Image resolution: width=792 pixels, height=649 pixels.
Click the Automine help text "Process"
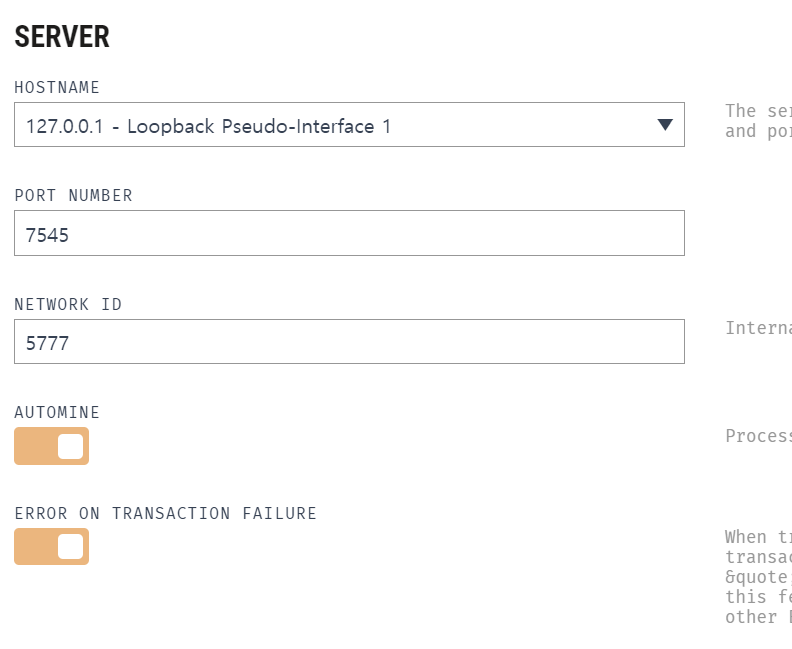point(758,436)
